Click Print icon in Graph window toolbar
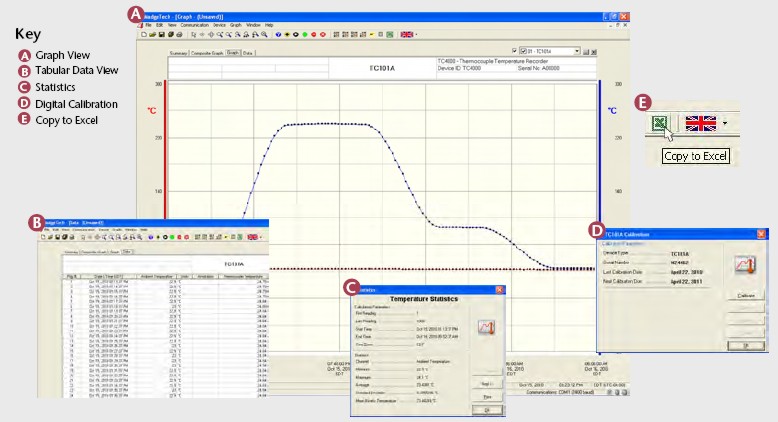Image resolution: width=778 pixels, height=422 pixels. (x=179, y=35)
